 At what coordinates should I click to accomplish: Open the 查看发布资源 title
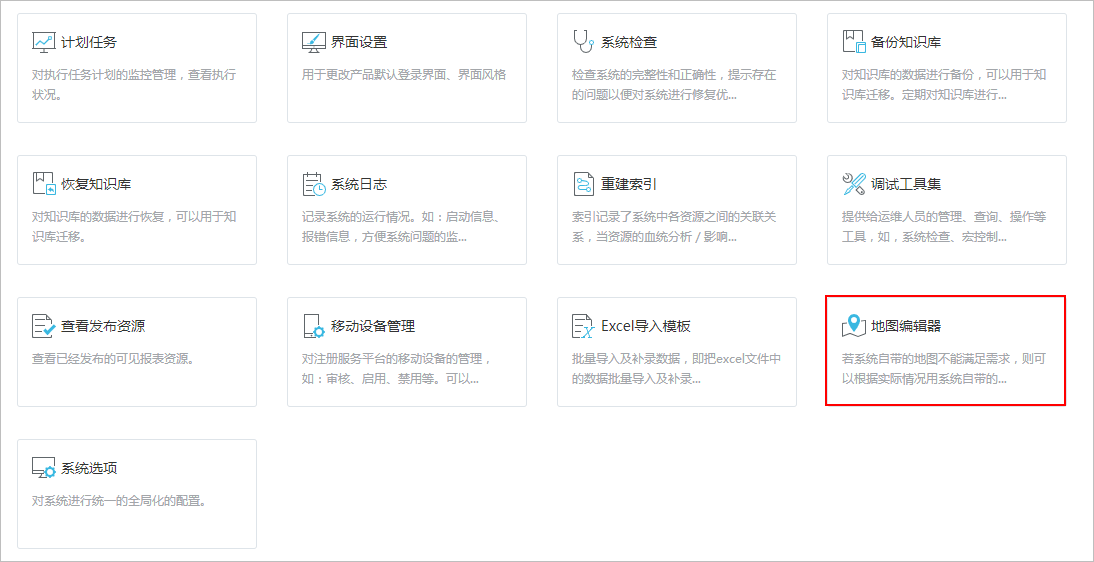pyautogui.click(x=103, y=326)
